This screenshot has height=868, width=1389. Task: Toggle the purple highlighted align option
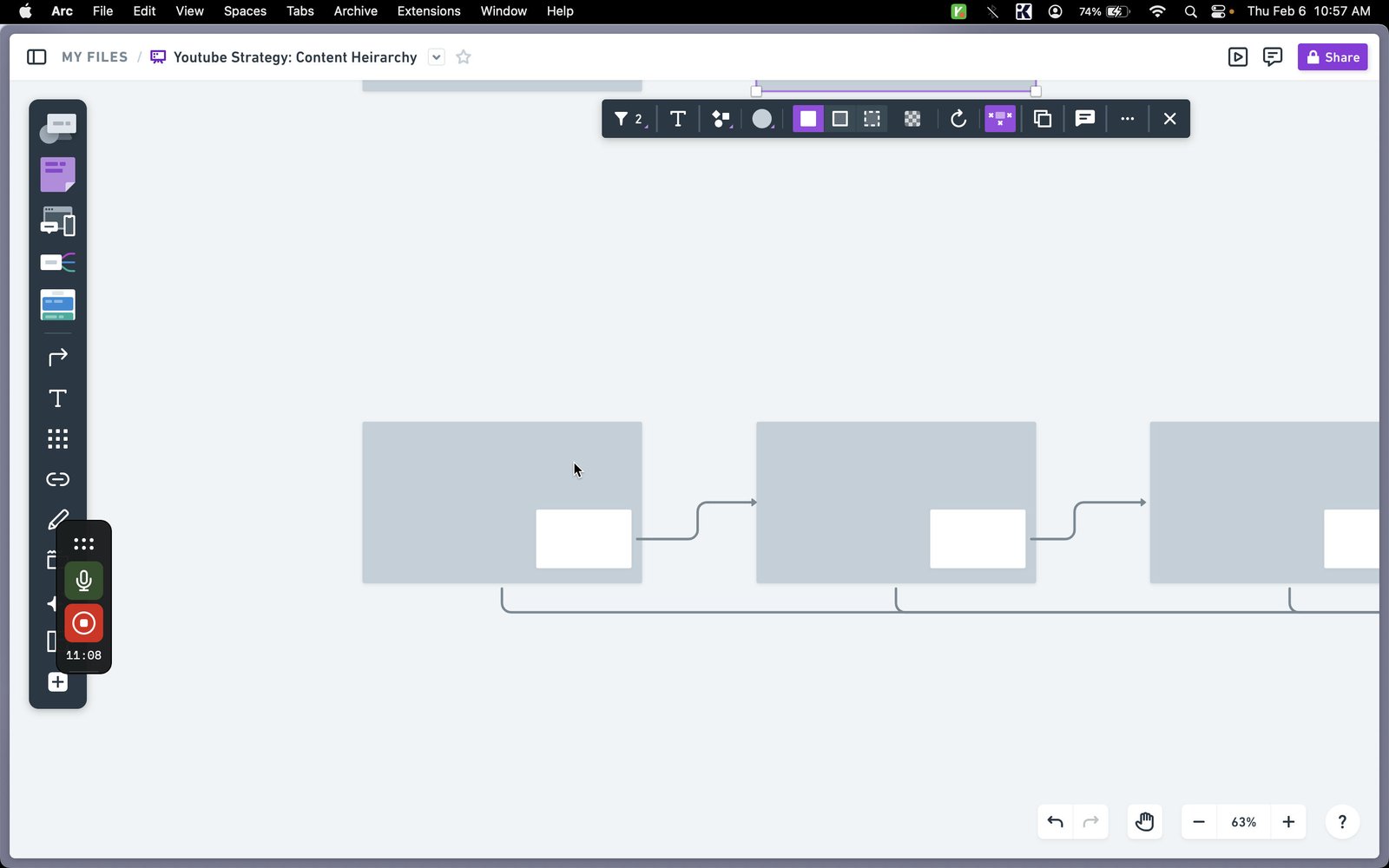[1000, 119]
